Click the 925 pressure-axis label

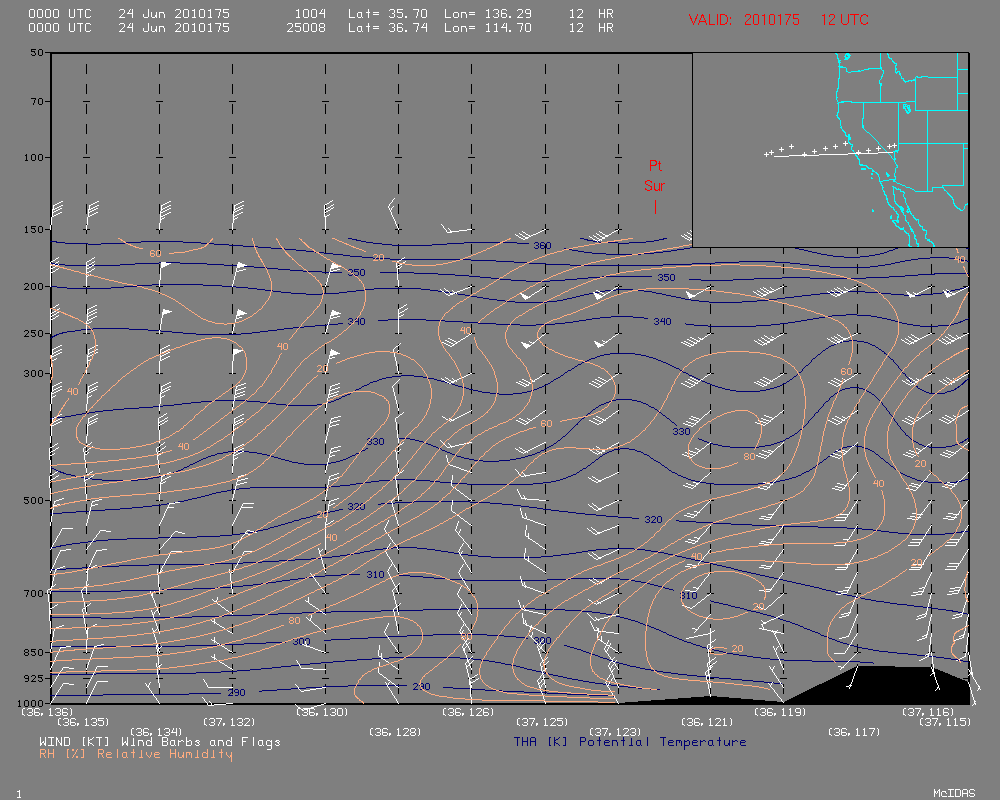click(34, 678)
